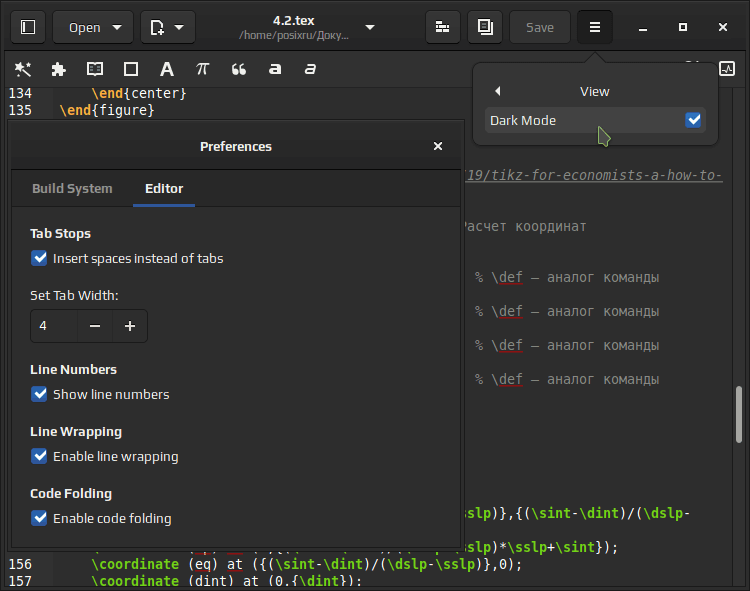This screenshot has height=591, width=750.
Task: Switch to the Build System tab
Action: pyautogui.click(x=72, y=188)
